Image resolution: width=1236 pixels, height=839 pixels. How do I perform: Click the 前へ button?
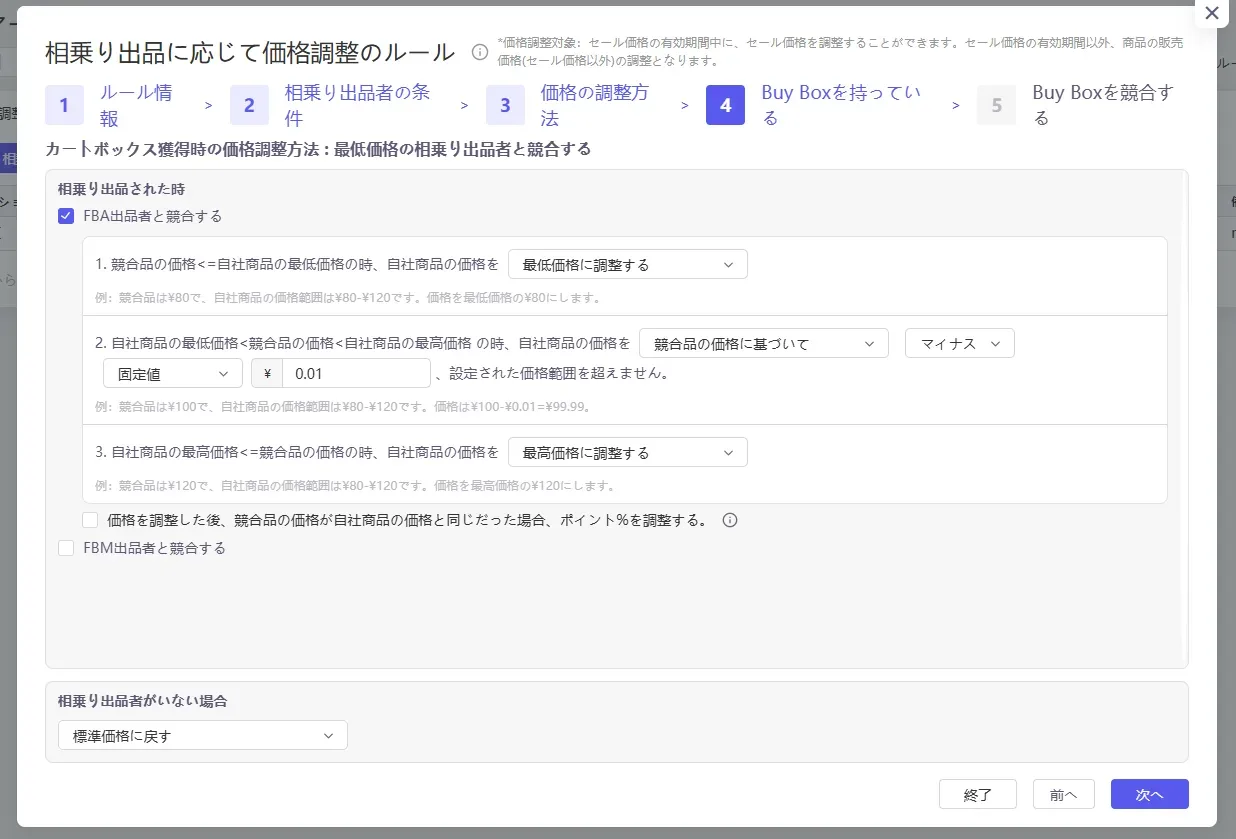pyautogui.click(x=1064, y=794)
